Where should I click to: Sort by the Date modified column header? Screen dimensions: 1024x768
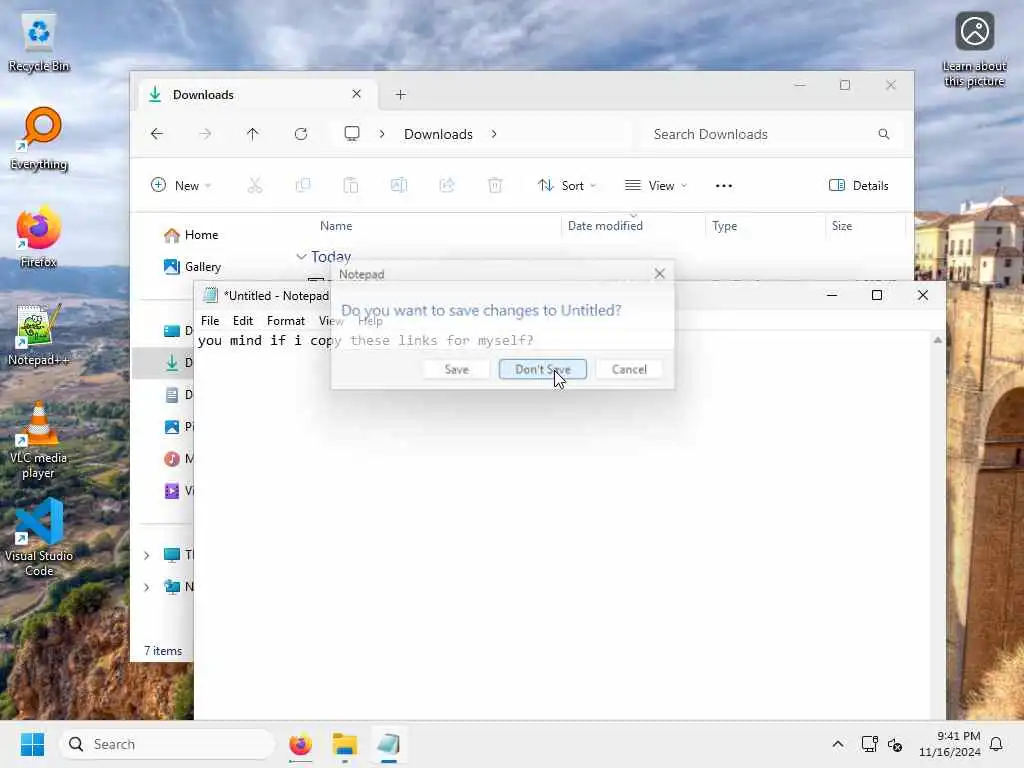605,226
